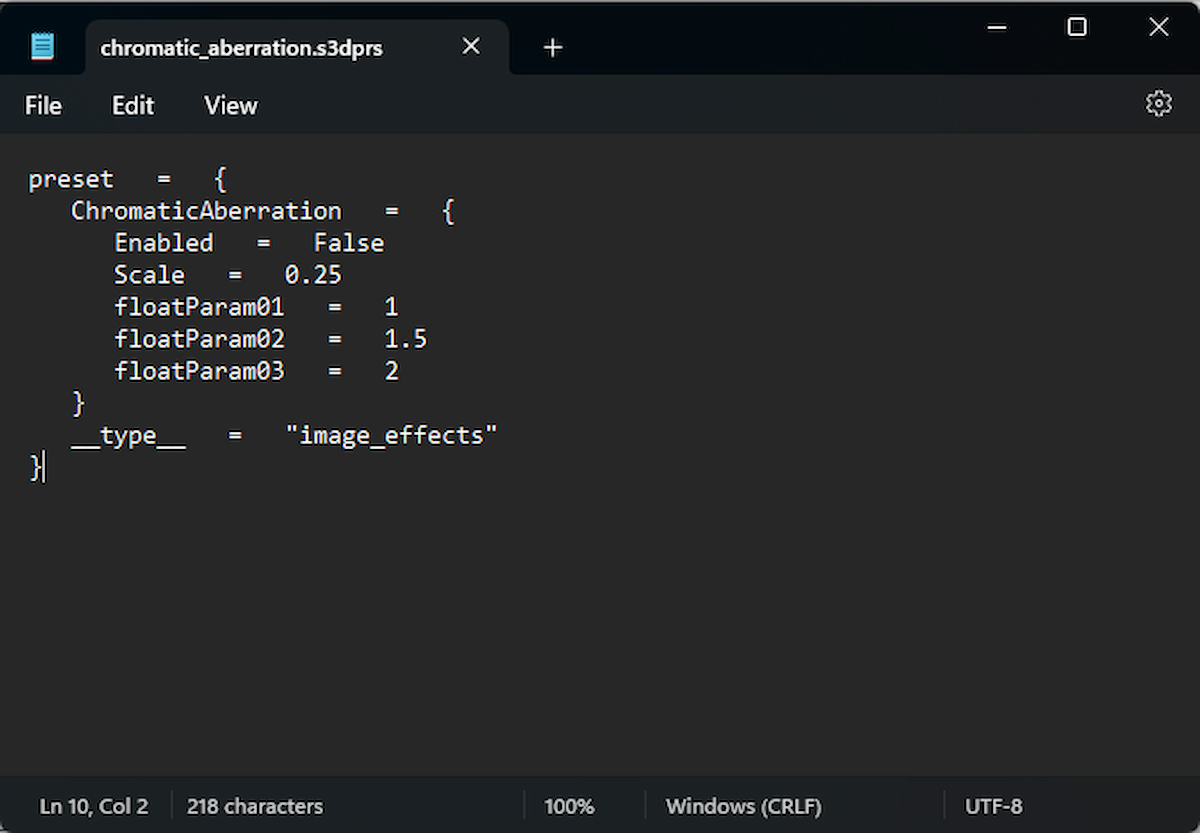Viewport: 1200px width, 833px height.
Task: Click on the ChromaticAberration text
Action: coord(206,211)
